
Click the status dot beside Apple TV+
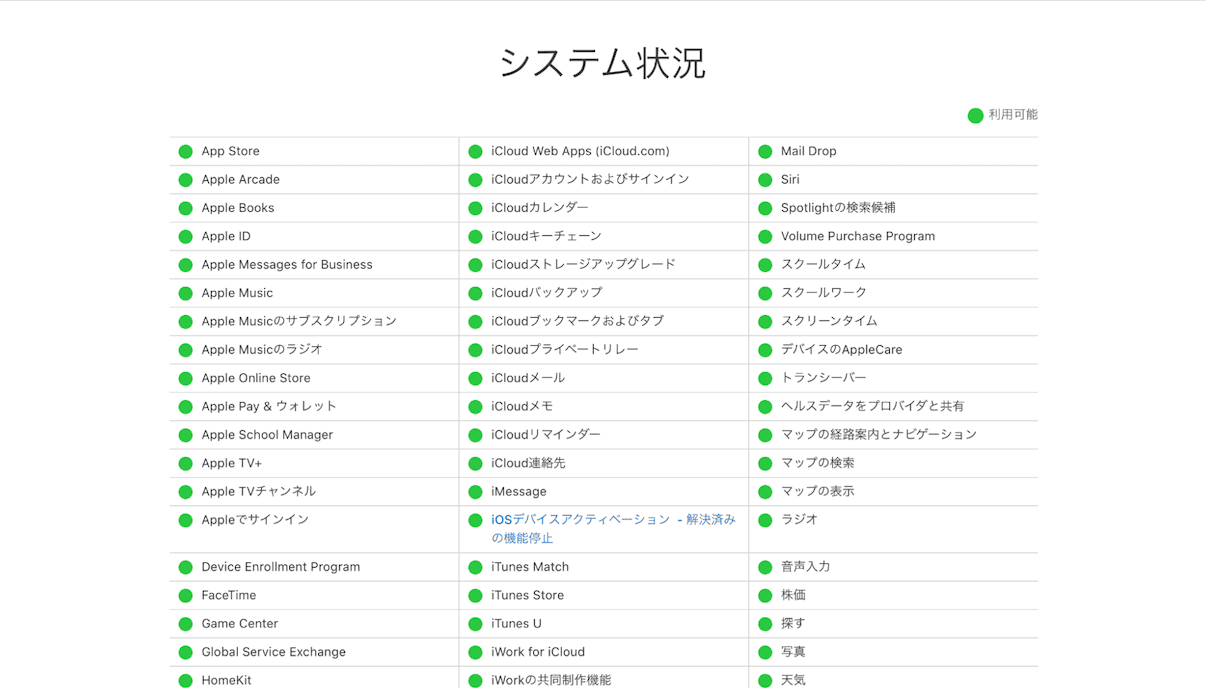click(x=185, y=463)
